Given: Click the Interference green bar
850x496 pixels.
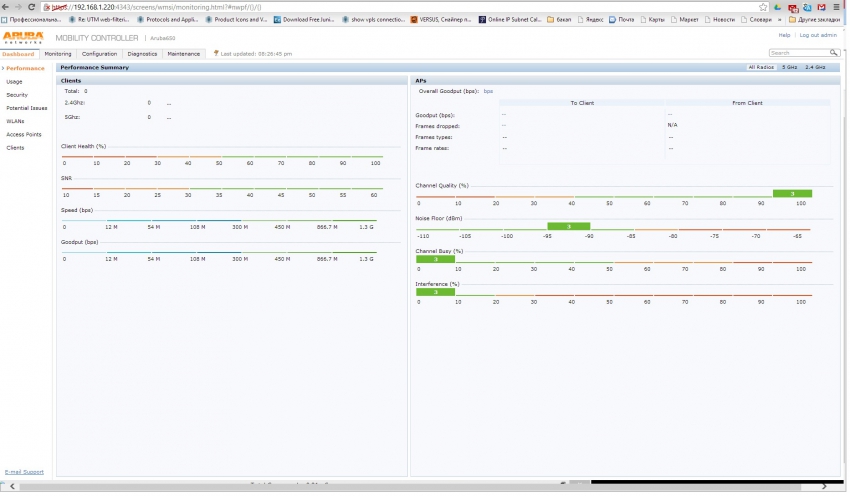Looking at the screenshot, I should (x=437, y=293).
